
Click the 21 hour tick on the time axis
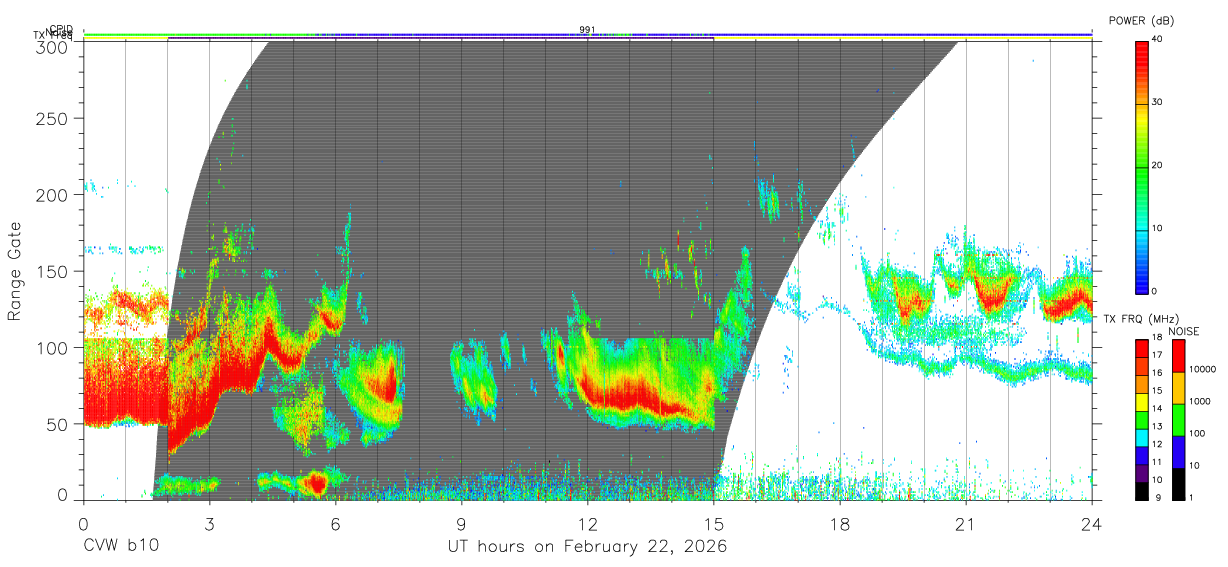pyautogui.click(x=966, y=523)
